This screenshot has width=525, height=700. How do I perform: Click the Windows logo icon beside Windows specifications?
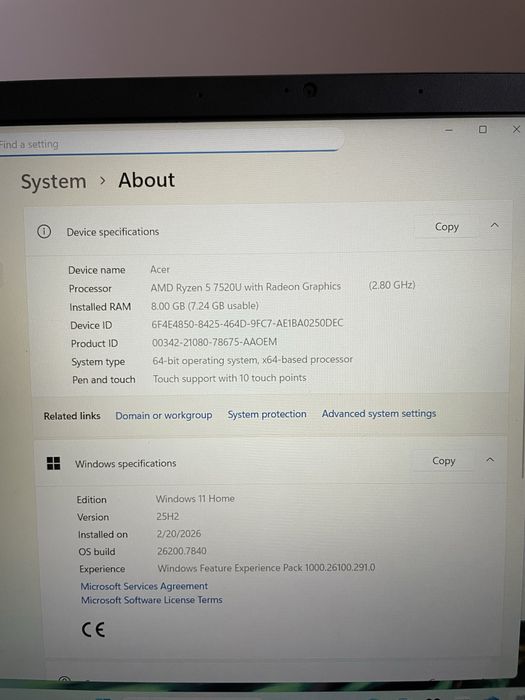pos(54,463)
